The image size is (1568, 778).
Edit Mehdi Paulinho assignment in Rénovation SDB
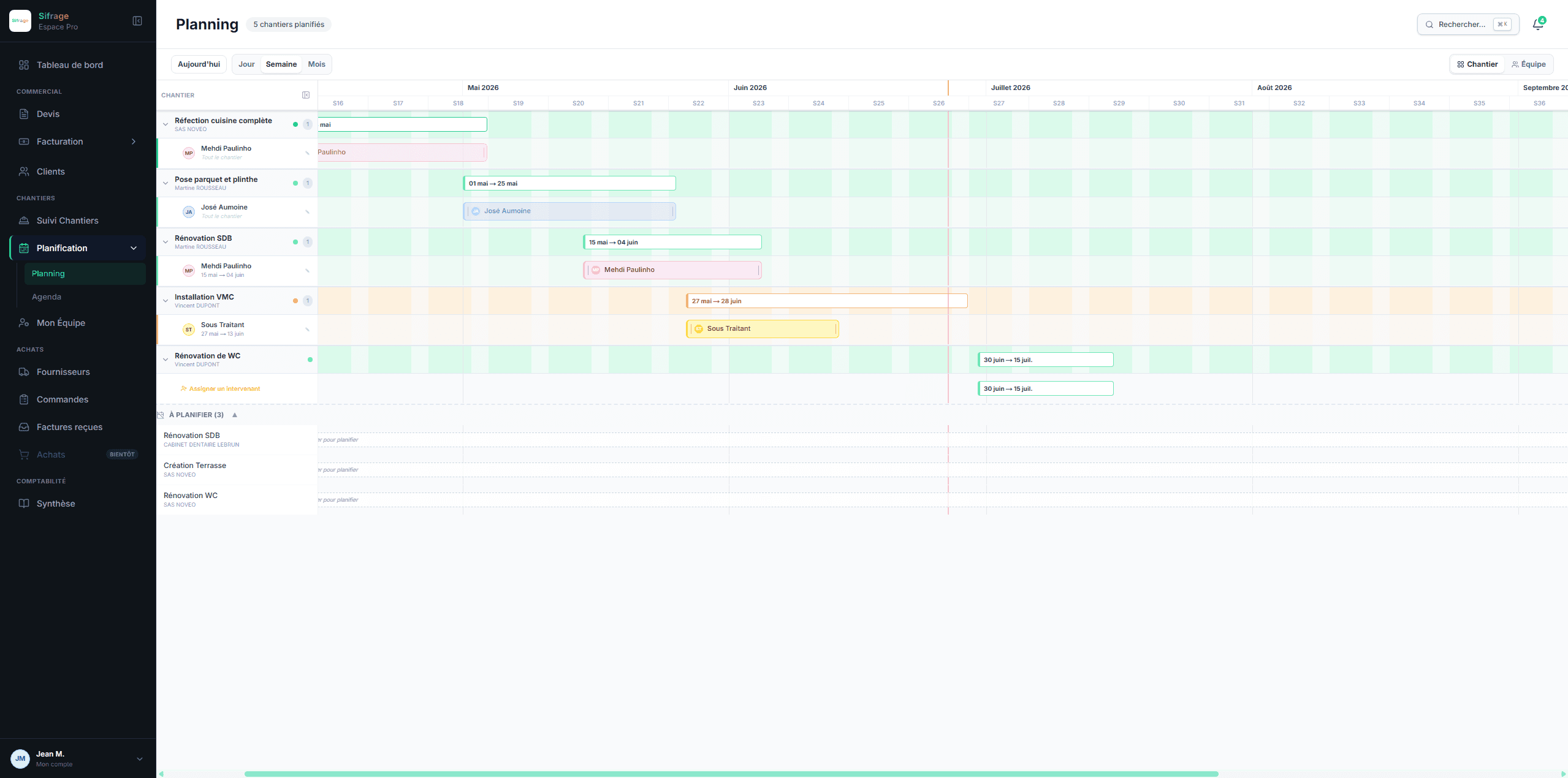[x=307, y=271]
